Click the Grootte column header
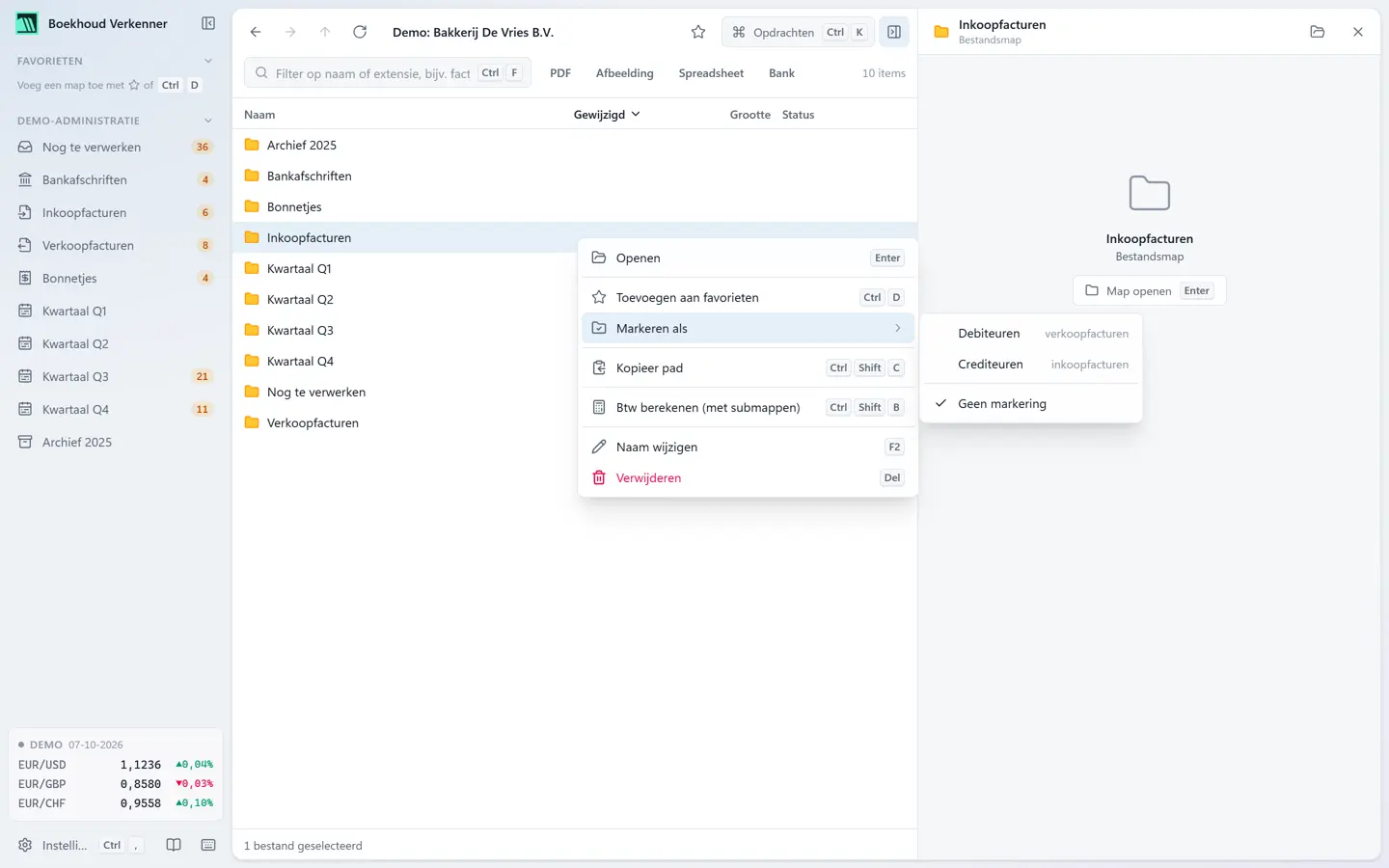Screen dimensions: 1389x868 coord(749,115)
